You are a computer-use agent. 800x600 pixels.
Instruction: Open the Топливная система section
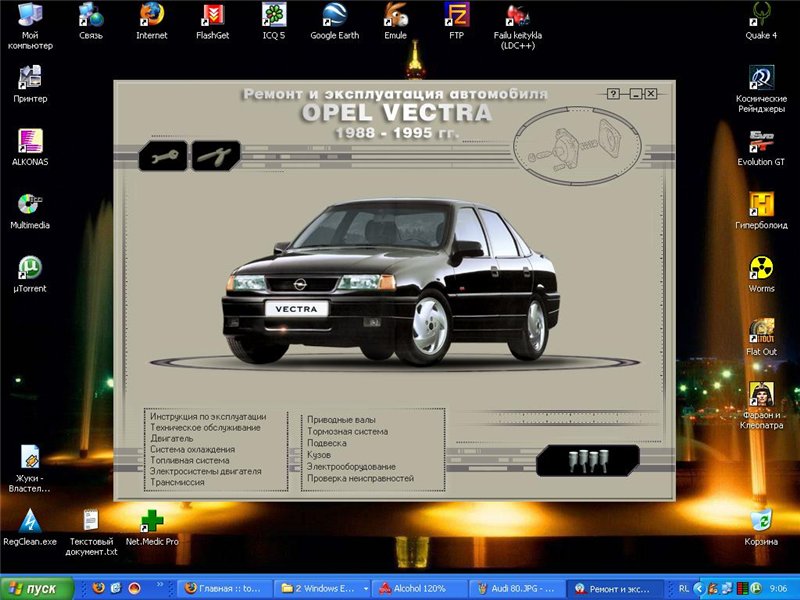[x=189, y=460]
